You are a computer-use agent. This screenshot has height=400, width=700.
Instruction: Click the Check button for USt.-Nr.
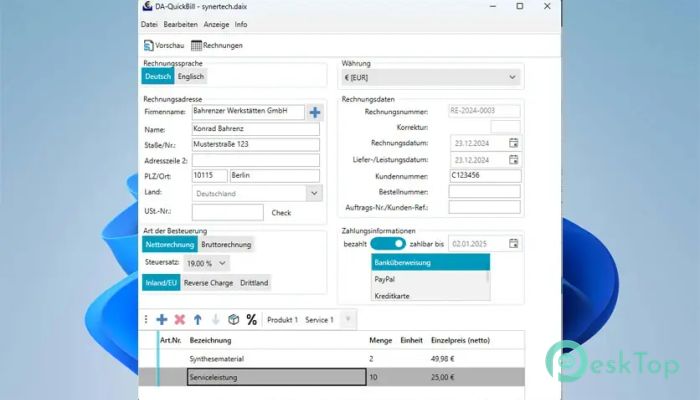[281, 212]
